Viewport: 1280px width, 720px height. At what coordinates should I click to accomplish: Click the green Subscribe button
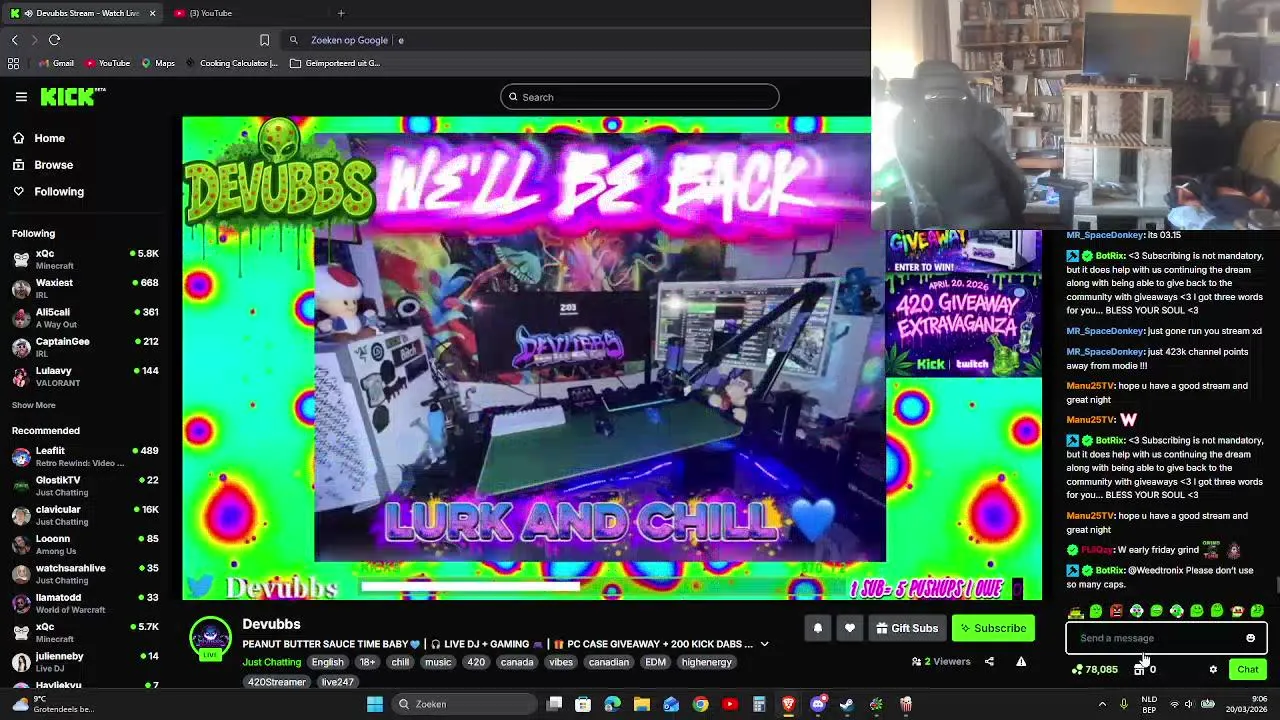[993, 628]
